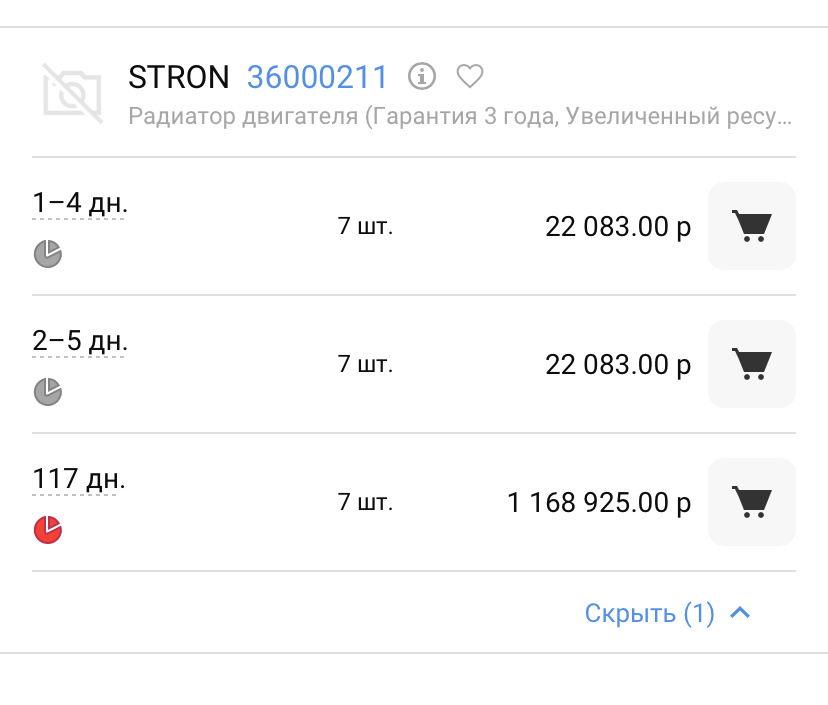Toggle the heart icon for this radiator
Image resolution: width=828 pixels, height=705 pixels.
pyautogui.click(x=470, y=77)
